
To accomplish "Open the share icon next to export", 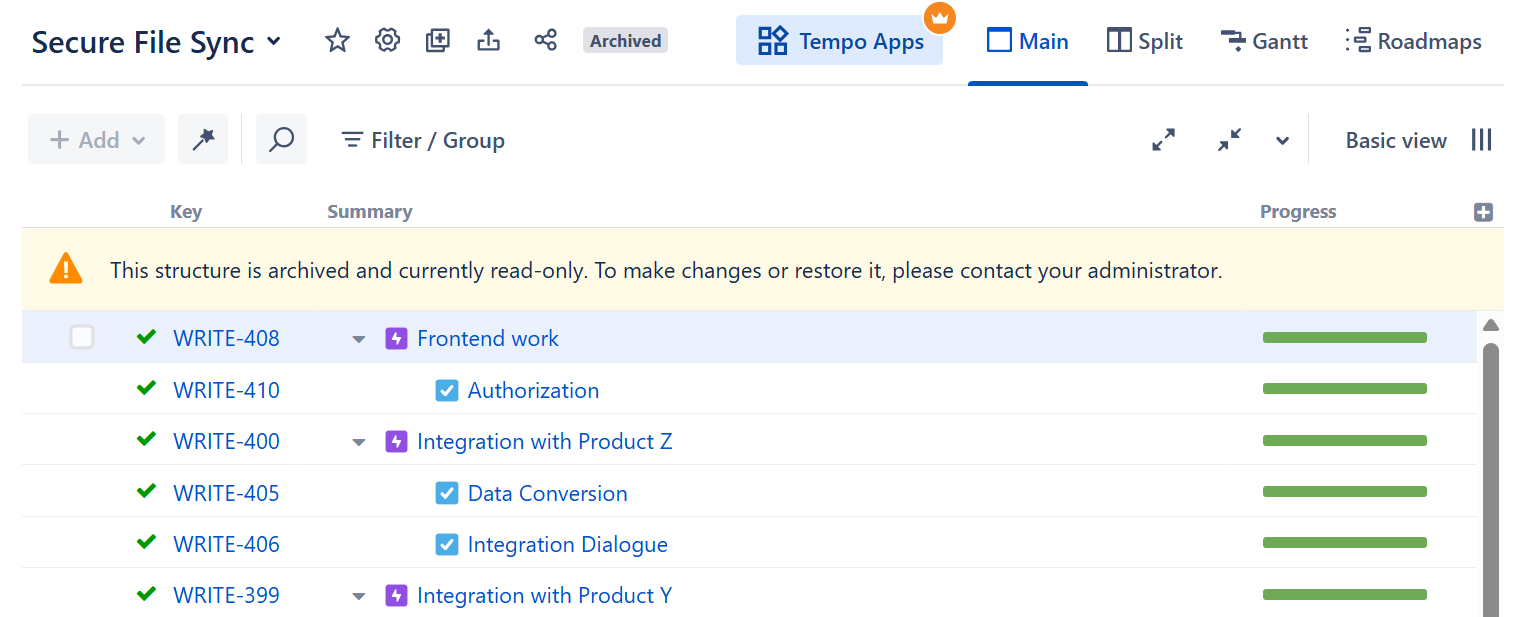I will (x=545, y=40).
